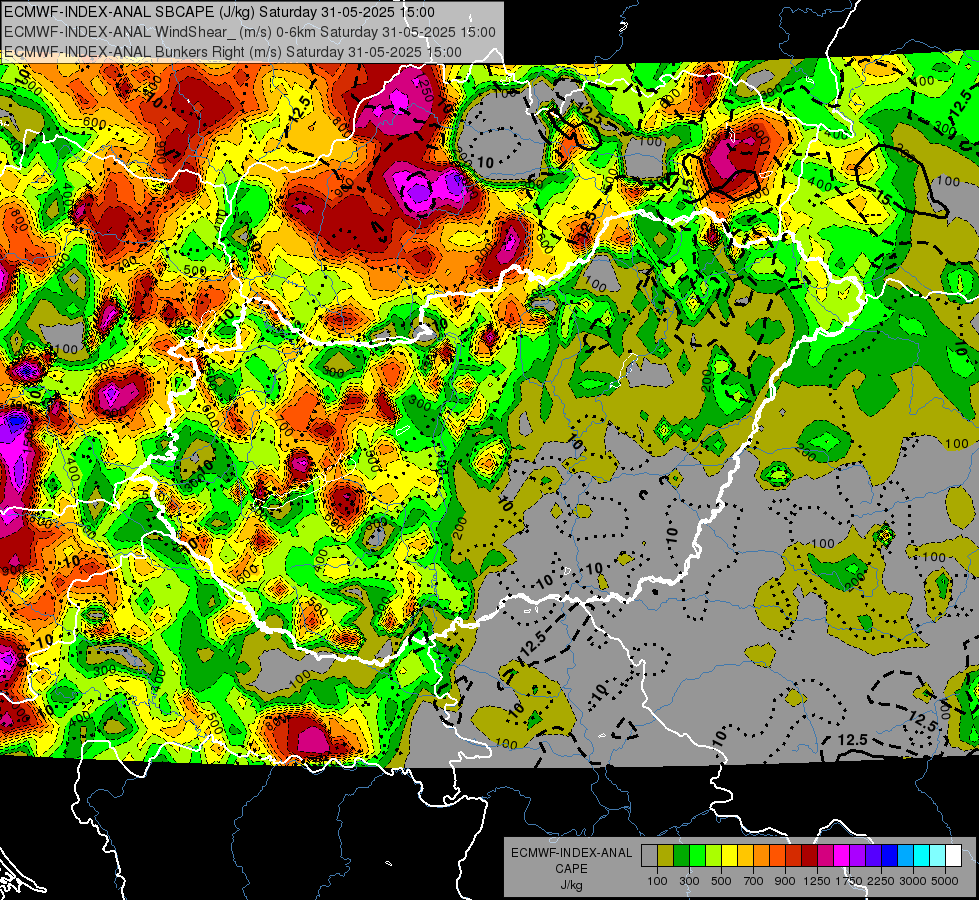Select the cyan legend swatch

922,856
